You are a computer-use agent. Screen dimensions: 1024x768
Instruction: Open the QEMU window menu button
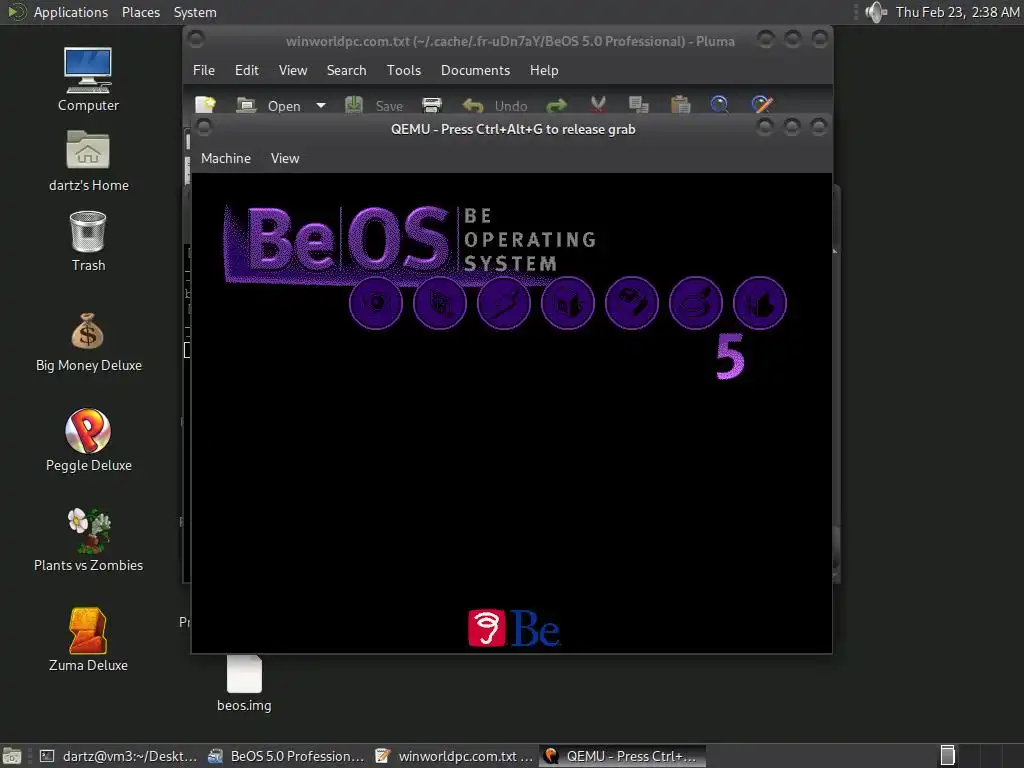204,127
